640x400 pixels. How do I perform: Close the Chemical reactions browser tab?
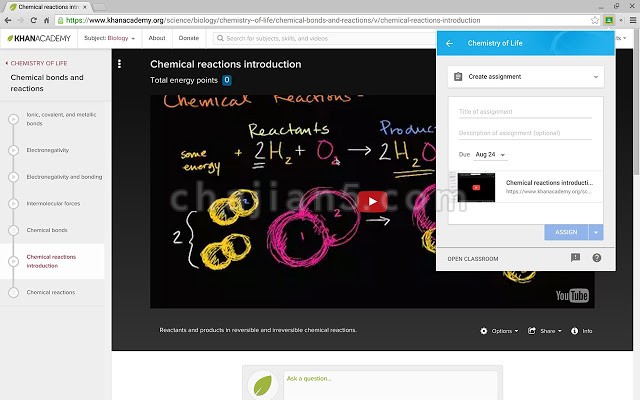coord(85,7)
